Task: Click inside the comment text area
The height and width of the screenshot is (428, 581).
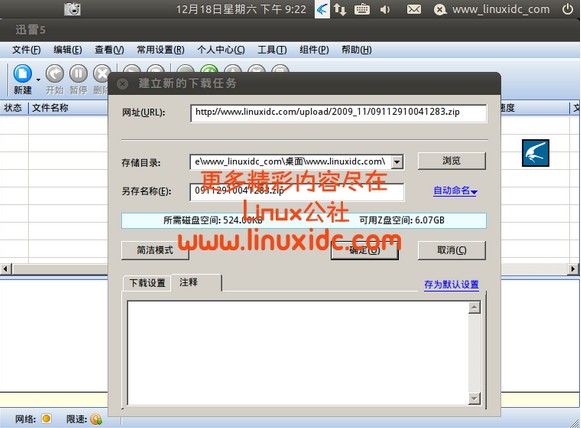Action: pyautogui.click(x=298, y=353)
